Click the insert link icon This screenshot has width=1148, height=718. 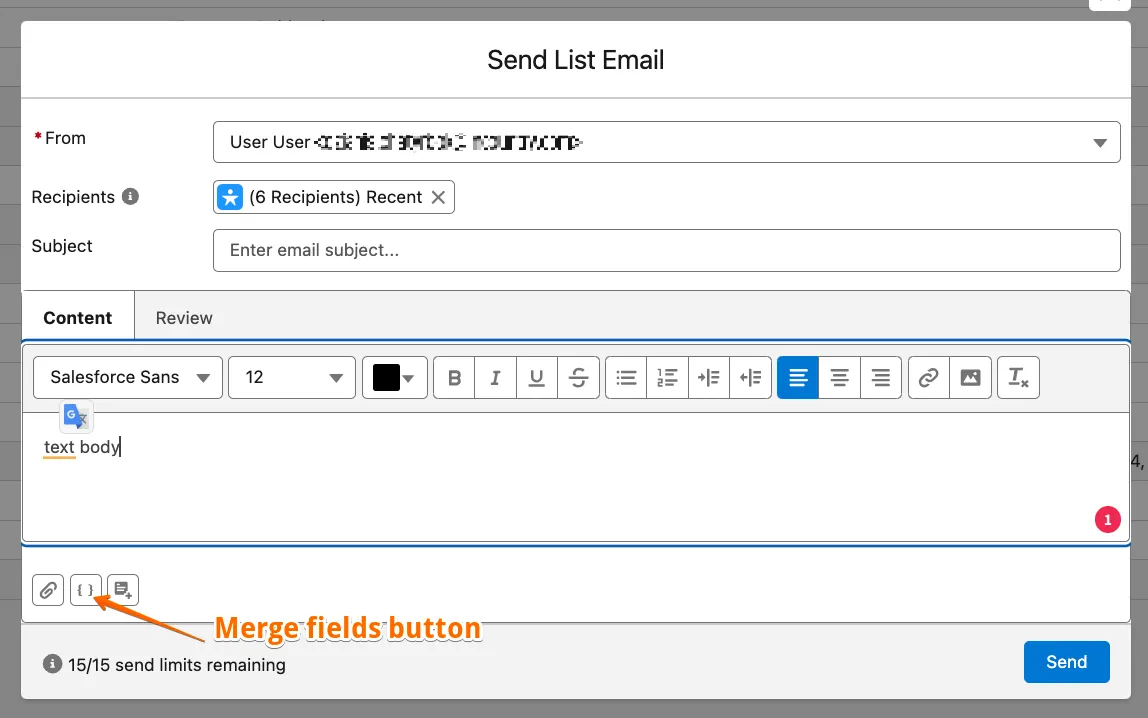click(929, 378)
